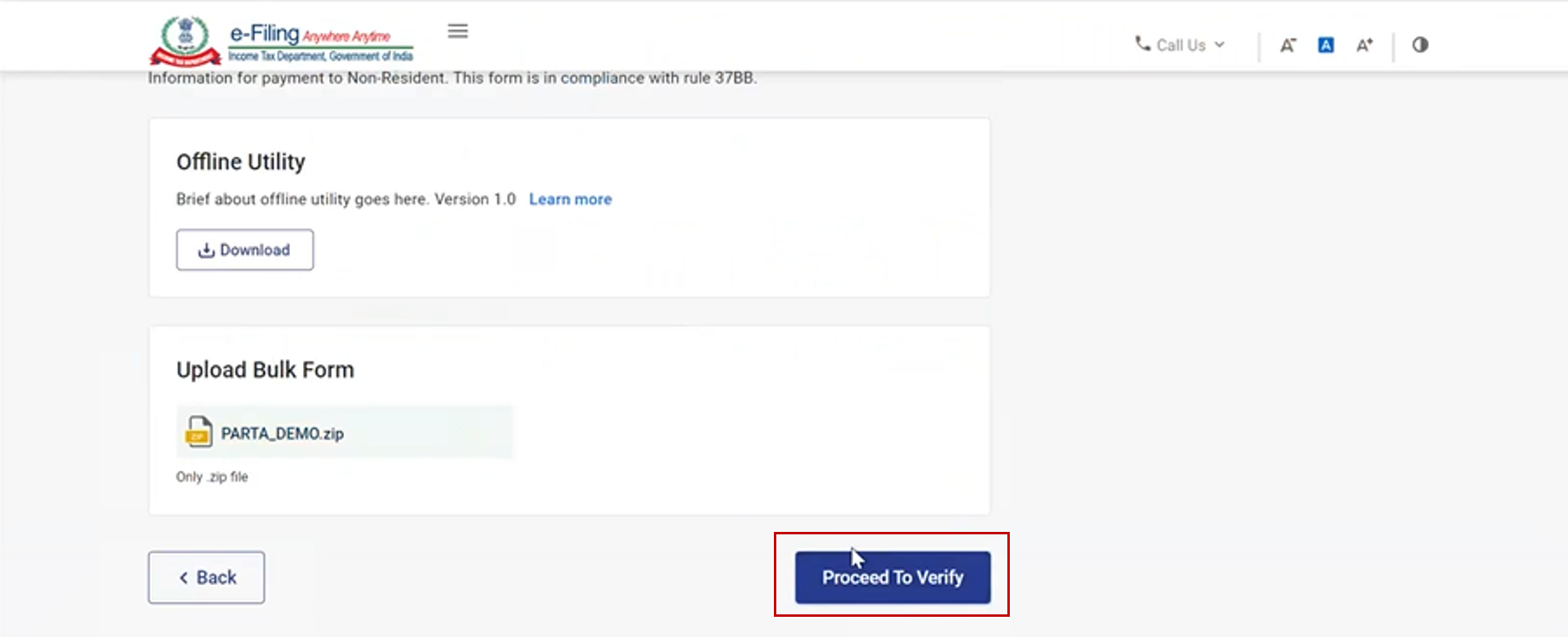
Task: Increase font size with A+ icon
Action: click(x=1364, y=45)
